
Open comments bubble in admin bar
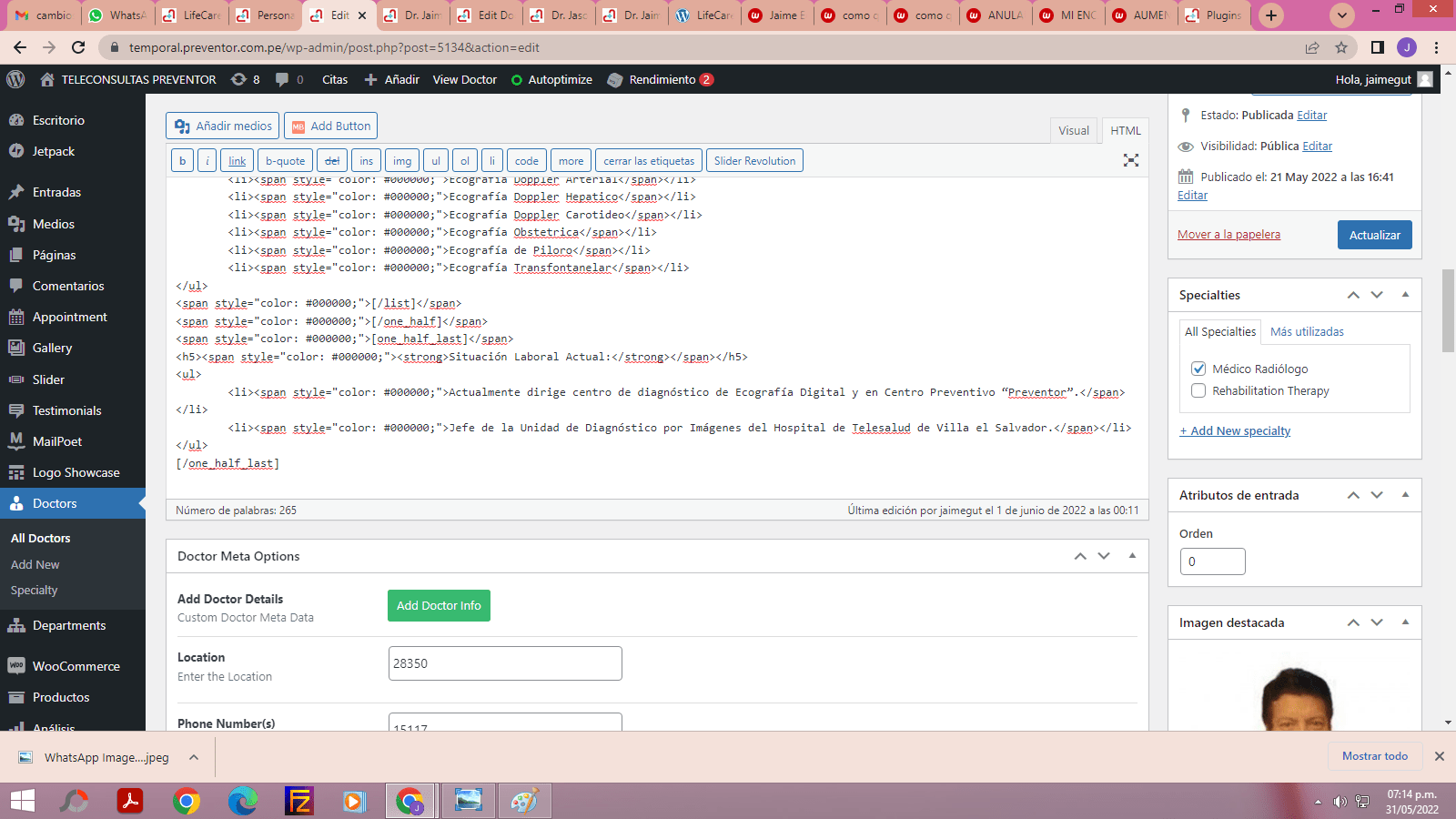289,79
